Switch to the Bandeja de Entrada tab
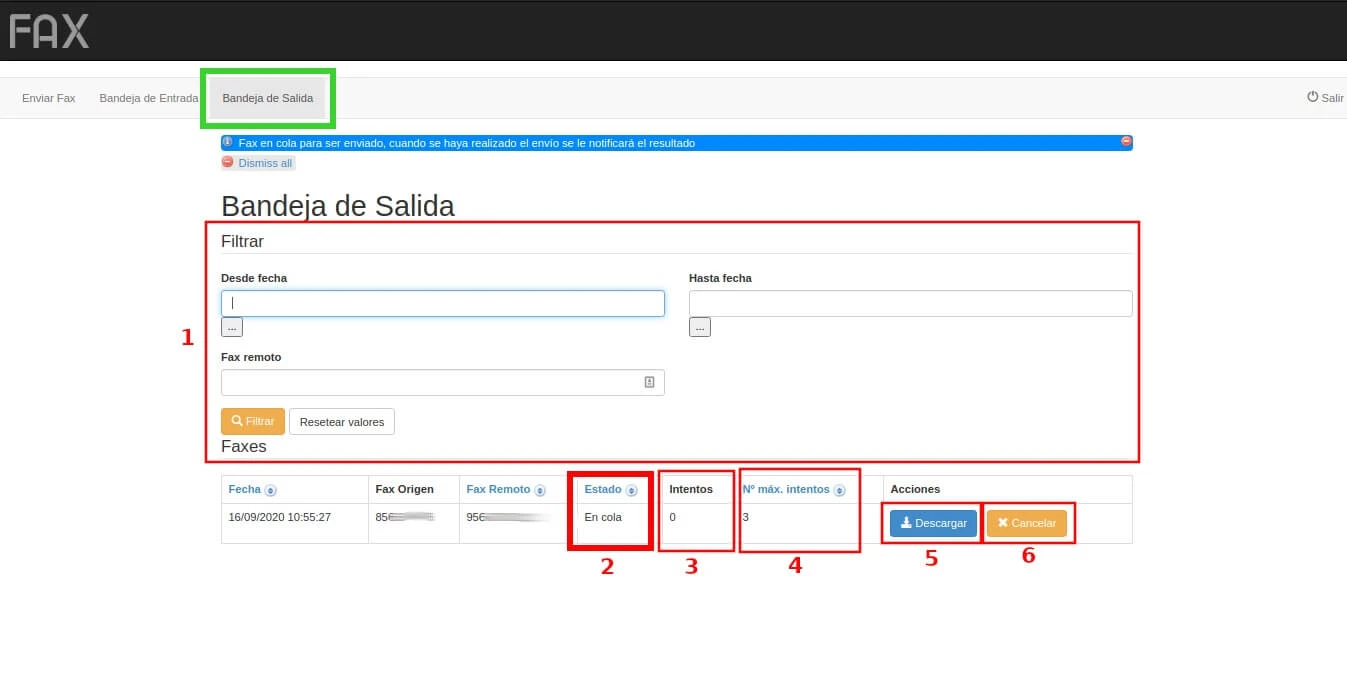The image size is (1347, 689). (148, 98)
